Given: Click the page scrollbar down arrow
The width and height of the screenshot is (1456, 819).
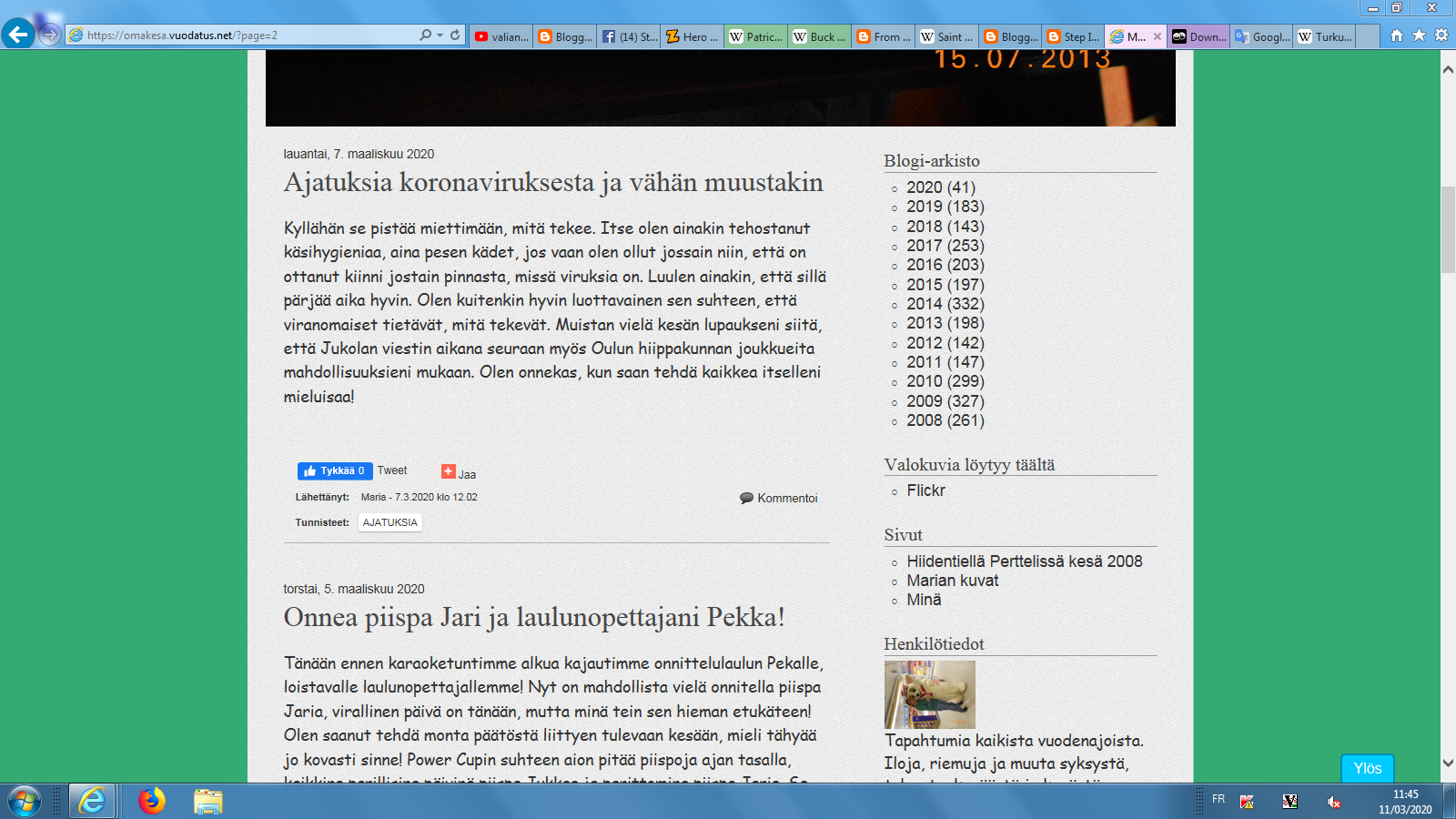Looking at the screenshot, I should click(1448, 763).
